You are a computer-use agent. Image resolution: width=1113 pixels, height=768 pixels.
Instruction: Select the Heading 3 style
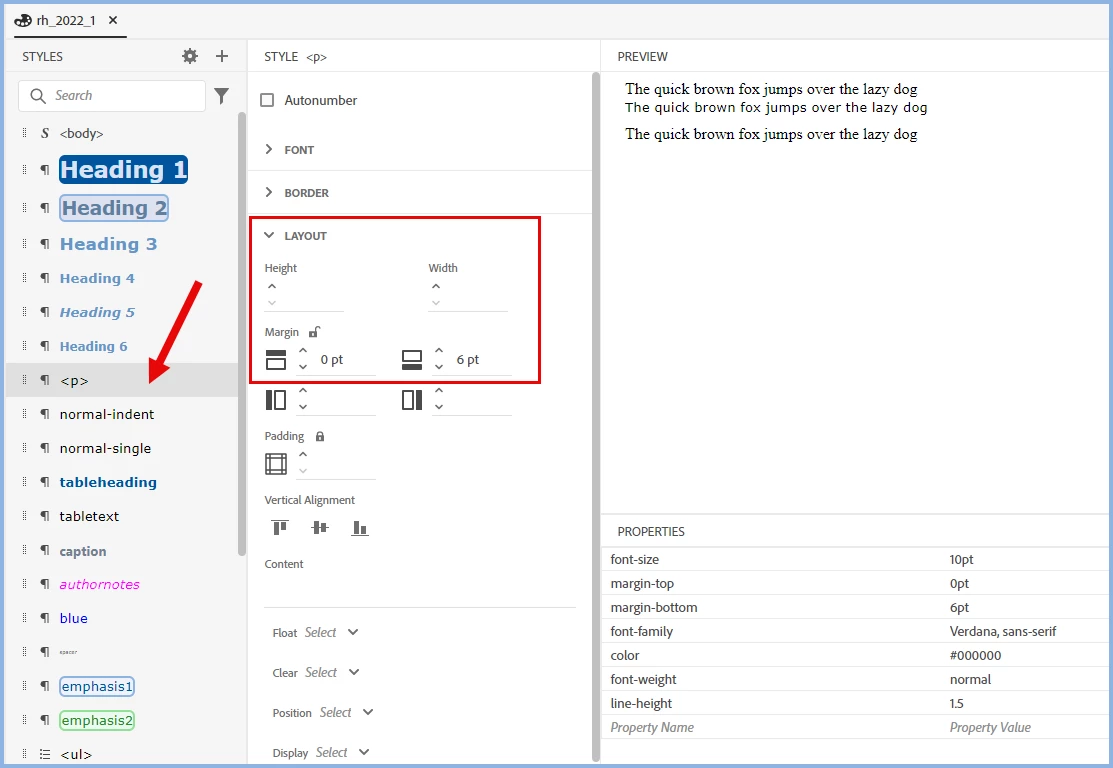[x=109, y=244]
